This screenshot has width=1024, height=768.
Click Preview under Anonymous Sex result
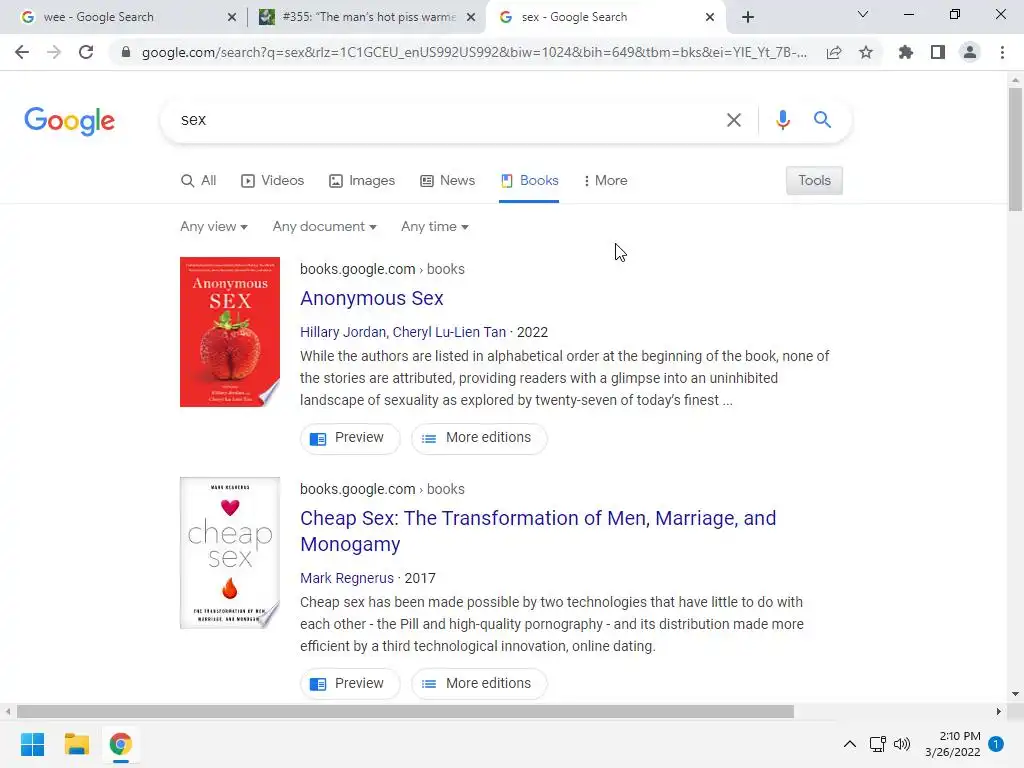[x=350, y=438]
